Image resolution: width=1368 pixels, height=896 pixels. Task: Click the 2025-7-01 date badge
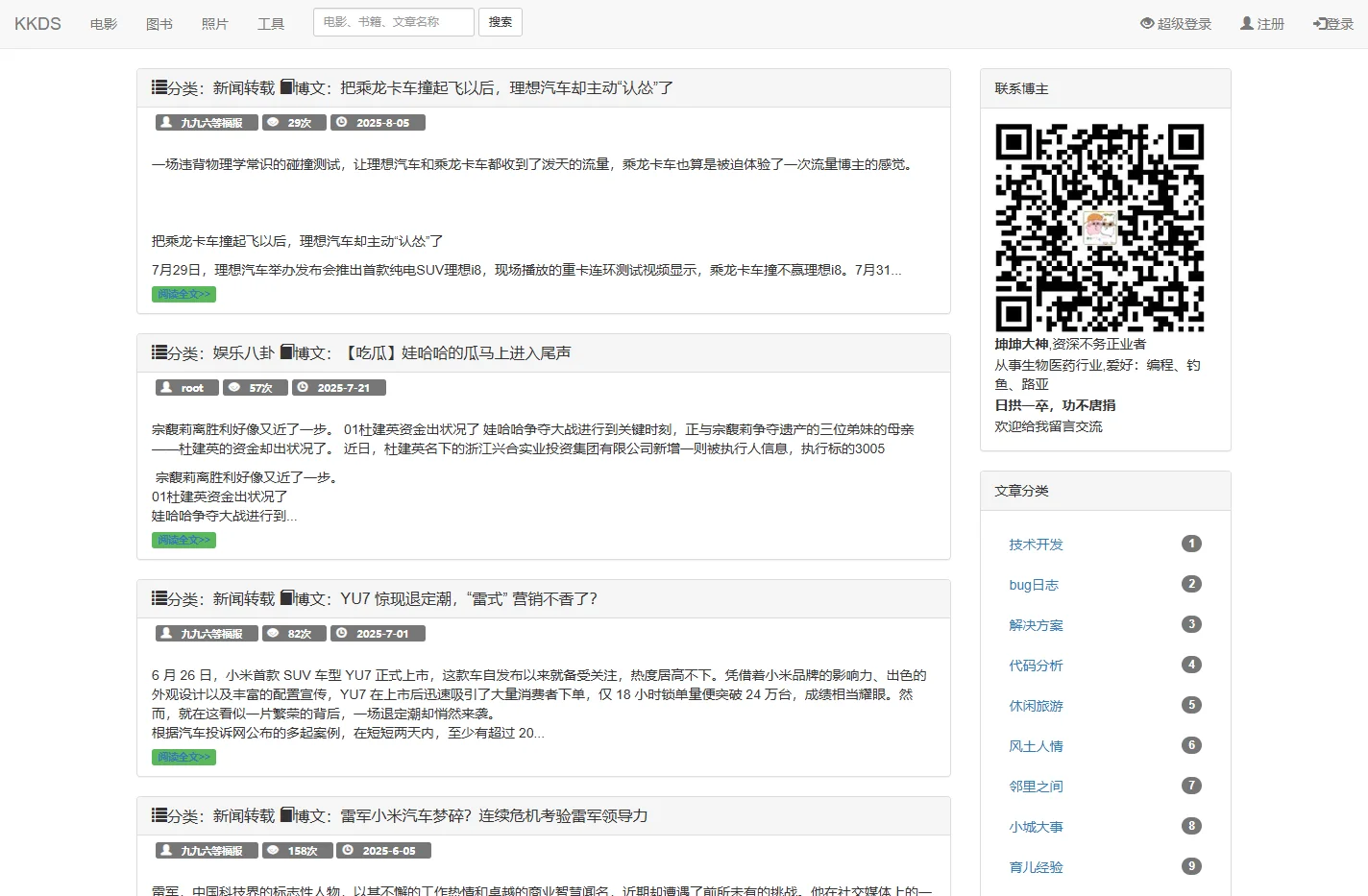tap(378, 634)
